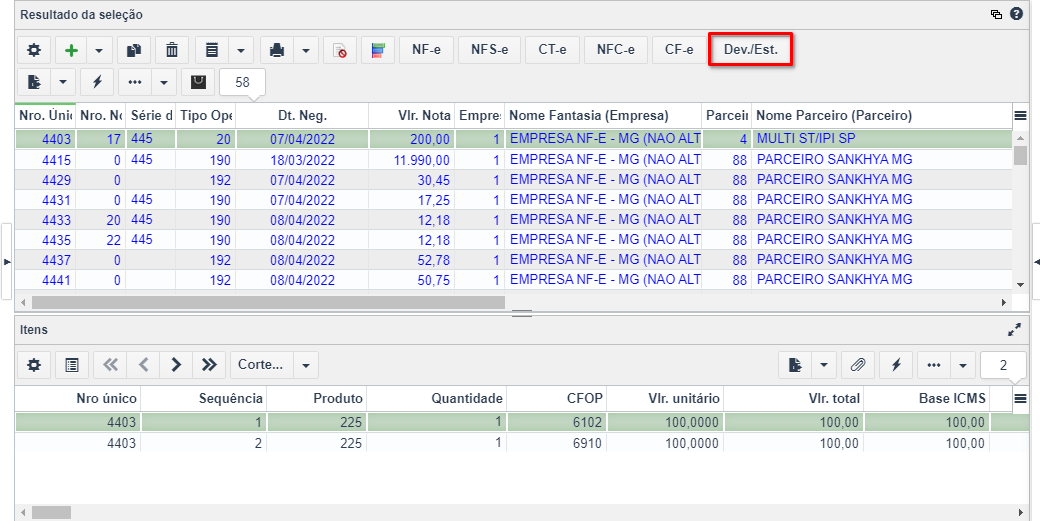Click lightning bolt icon in Itens toolbar

tap(897, 365)
